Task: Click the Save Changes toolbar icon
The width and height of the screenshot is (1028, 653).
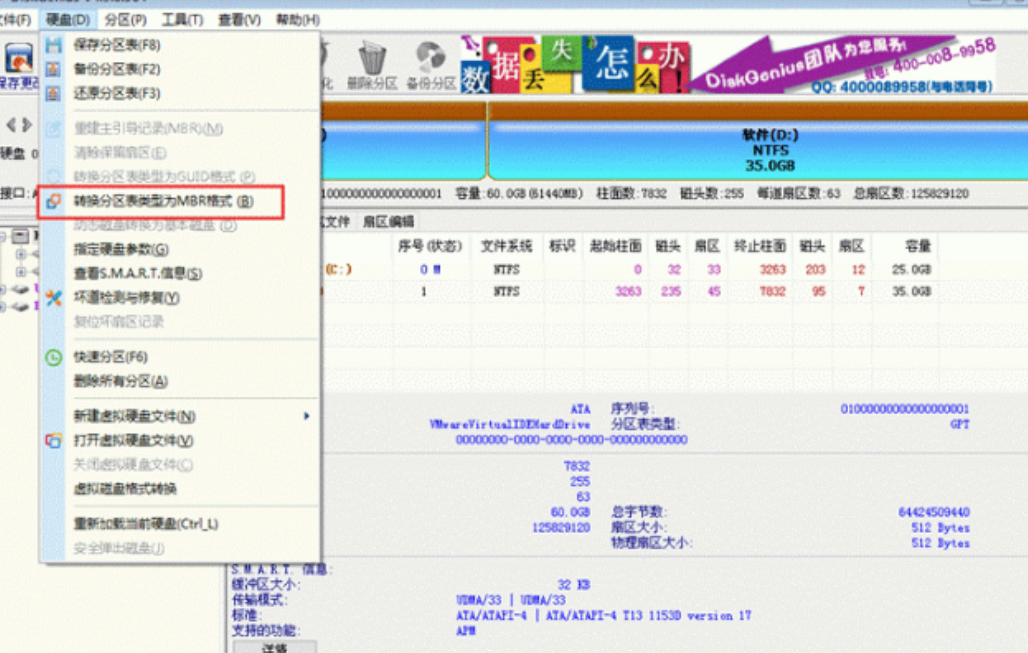Action: [18, 58]
